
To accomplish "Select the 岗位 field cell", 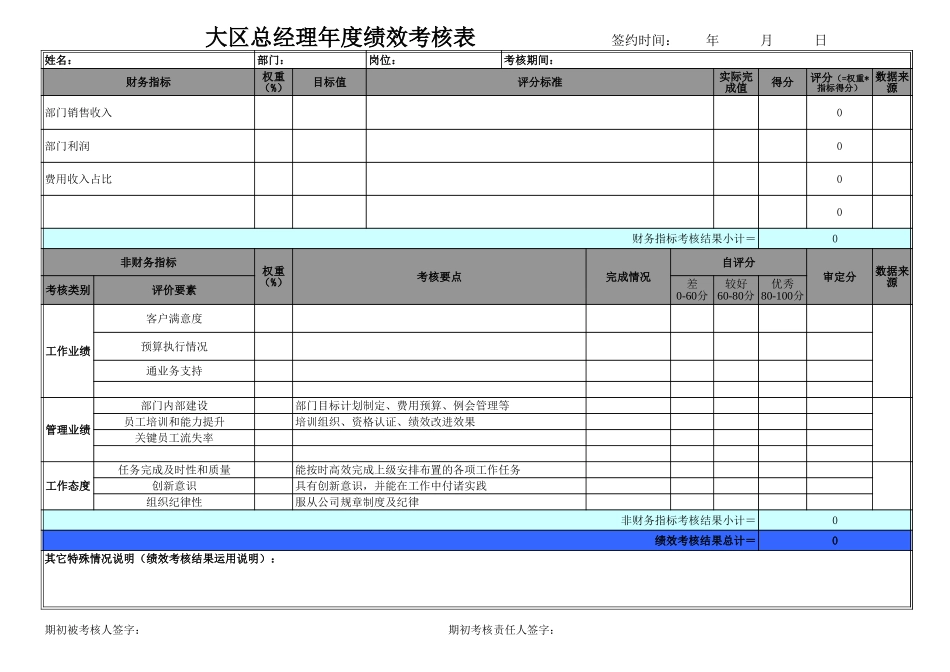I will [x=434, y=60].
